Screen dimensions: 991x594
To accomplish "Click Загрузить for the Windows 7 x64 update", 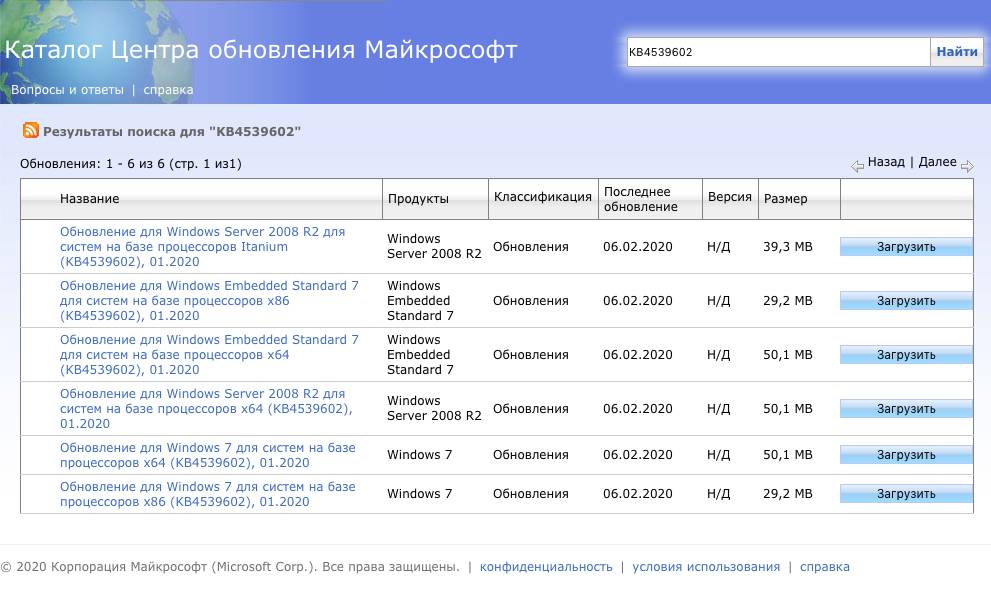I will point(906,455).
